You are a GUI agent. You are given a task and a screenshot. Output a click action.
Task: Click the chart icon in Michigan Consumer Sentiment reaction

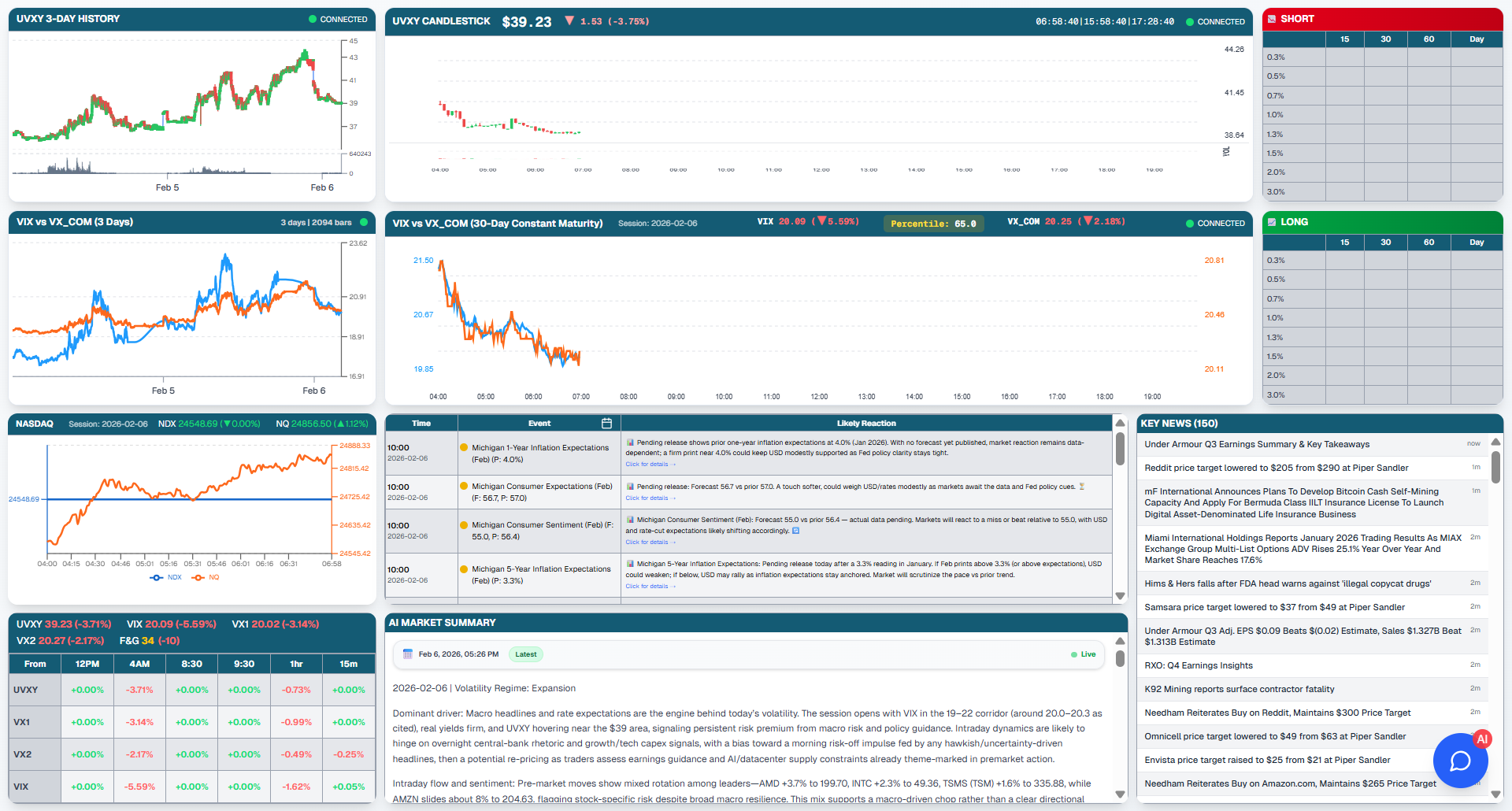[x=630, y=520]
